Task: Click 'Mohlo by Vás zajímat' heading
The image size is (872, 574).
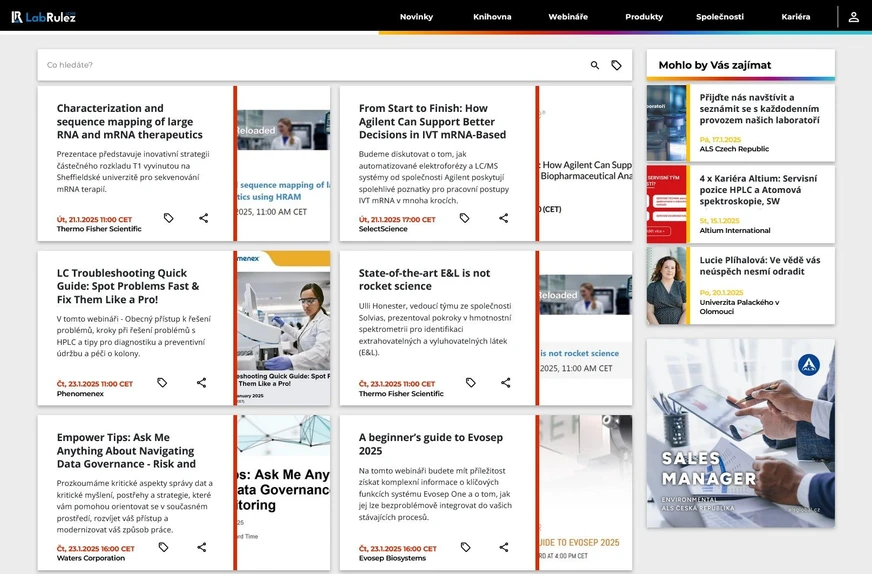Action: pyautogui.click(x=715, y=65)
